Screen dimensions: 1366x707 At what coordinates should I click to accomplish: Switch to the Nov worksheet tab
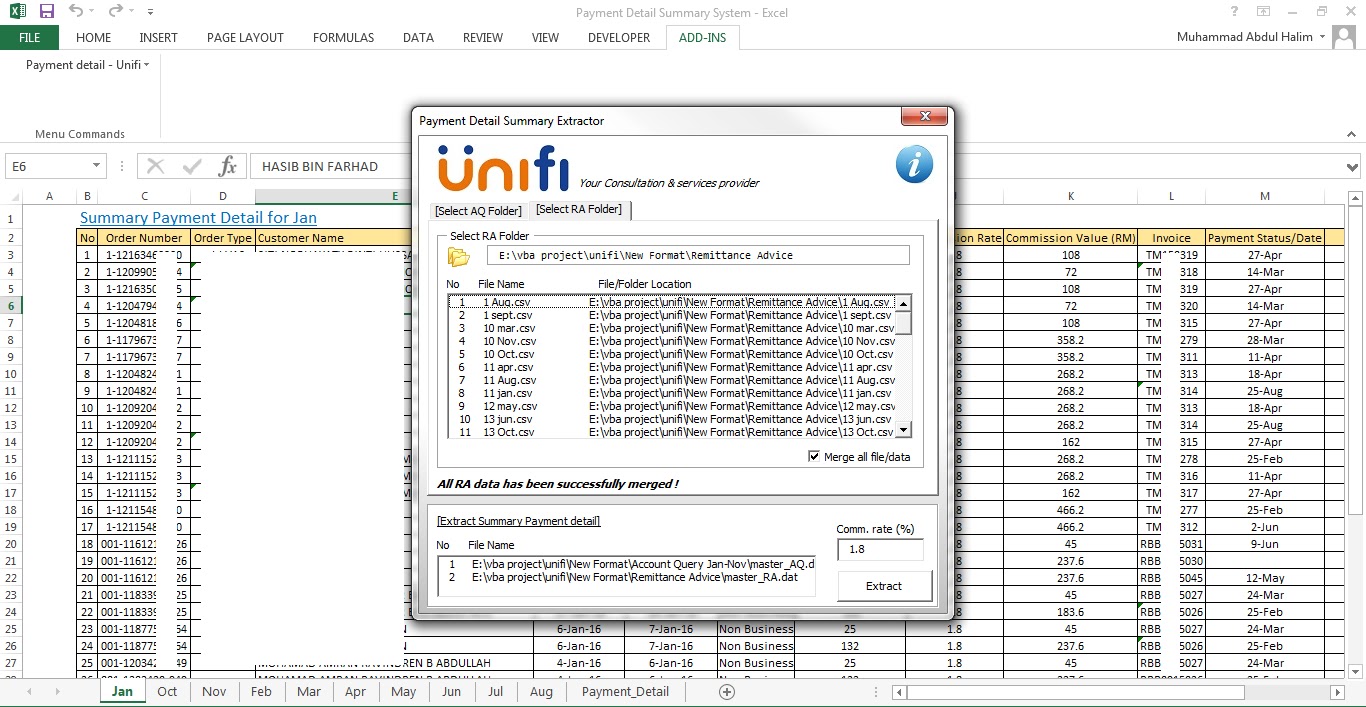[214, 692]
